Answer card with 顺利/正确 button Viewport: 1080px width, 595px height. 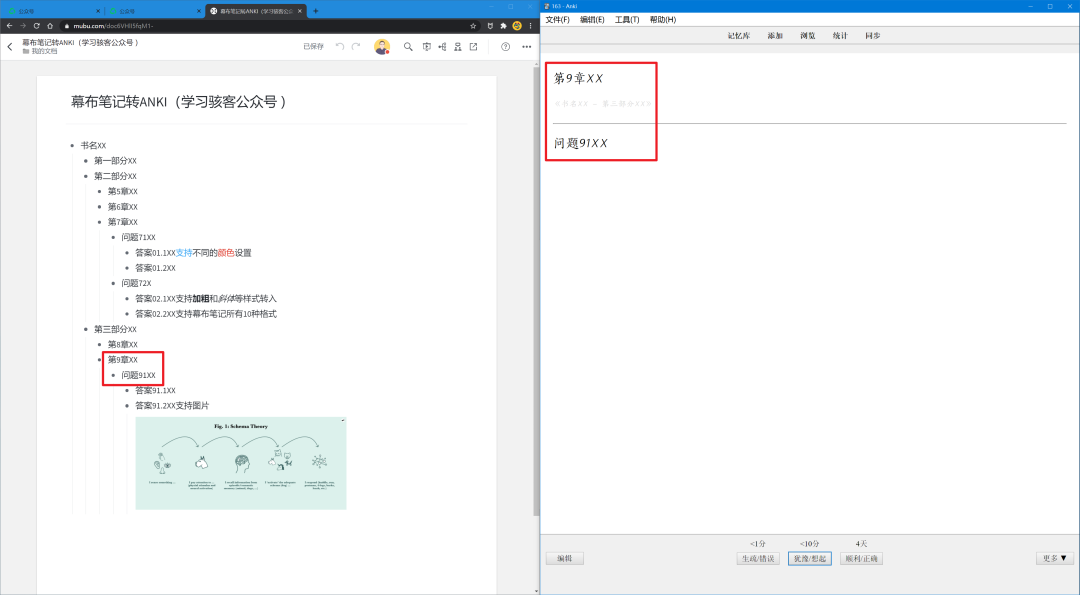(x=861, y=559)
